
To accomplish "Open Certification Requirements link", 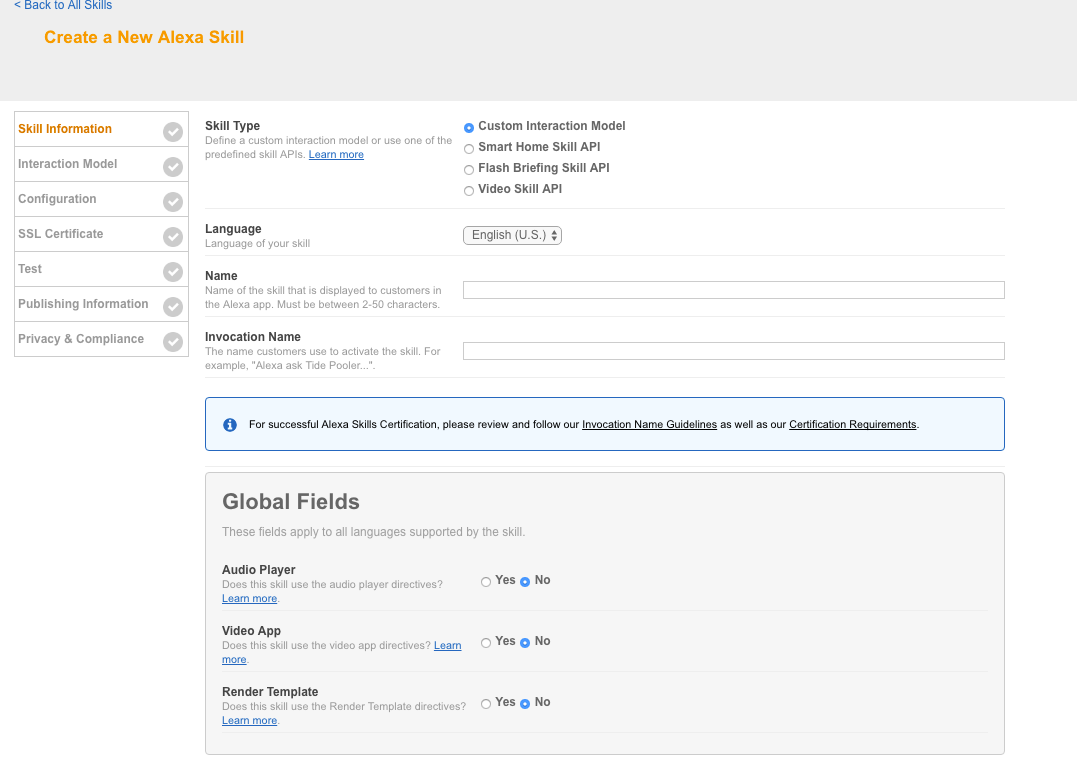I will [x=852, y=425].
